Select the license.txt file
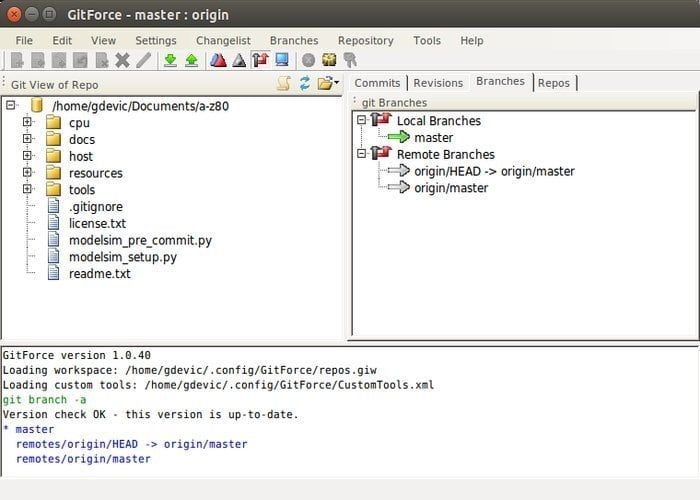This screenshot has width=700, height=500. [x=97, y=223]
